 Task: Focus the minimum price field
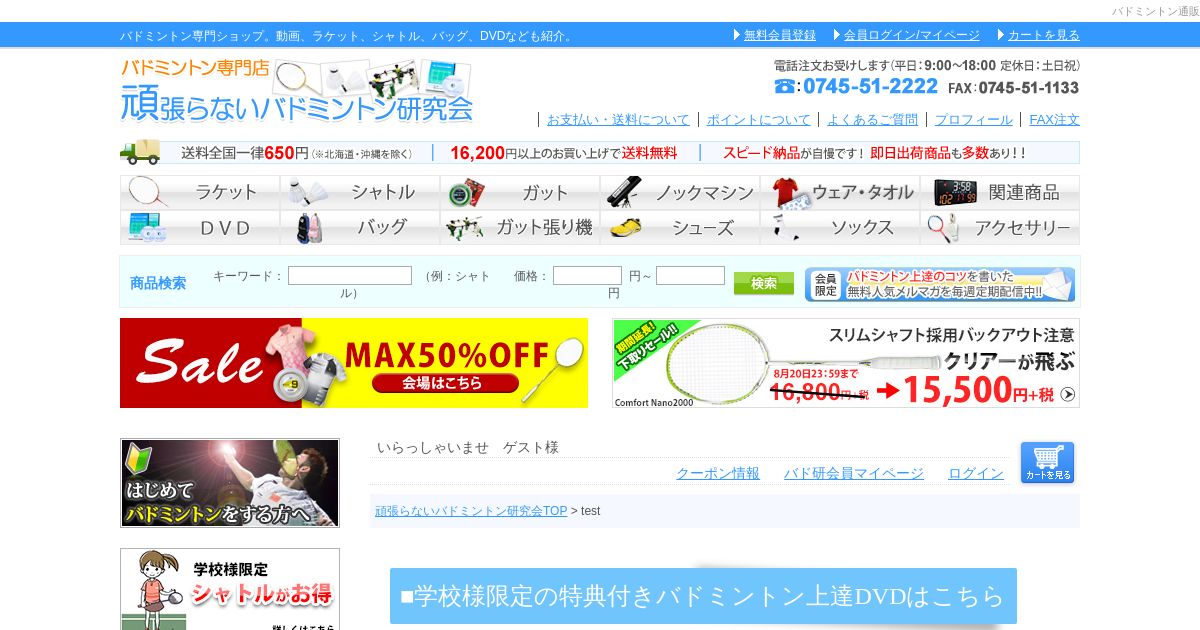(587, 276)
